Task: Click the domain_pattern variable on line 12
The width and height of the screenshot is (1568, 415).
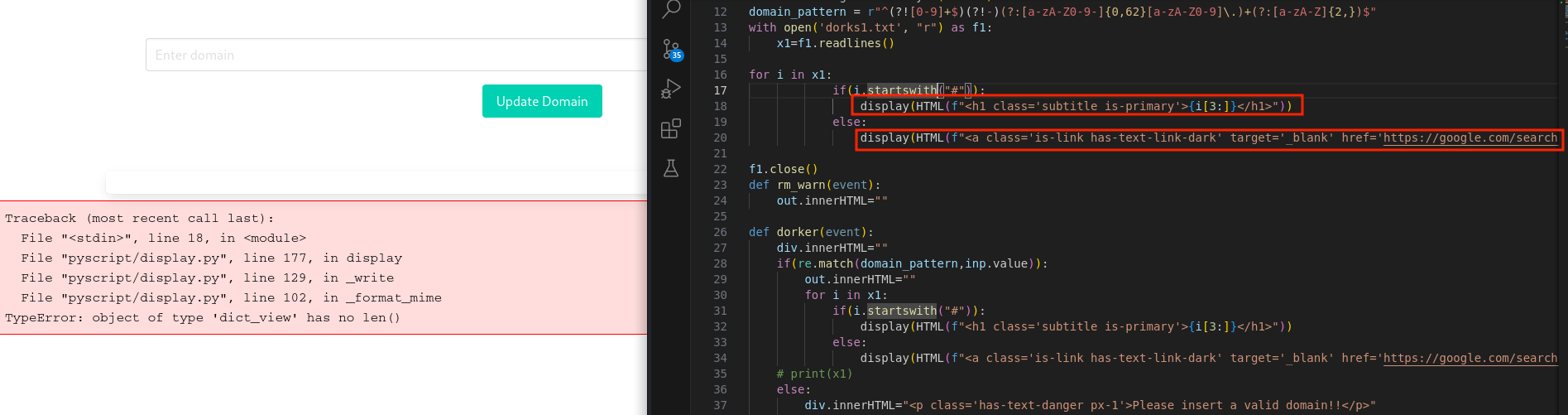Action: [x=797, y=12]
